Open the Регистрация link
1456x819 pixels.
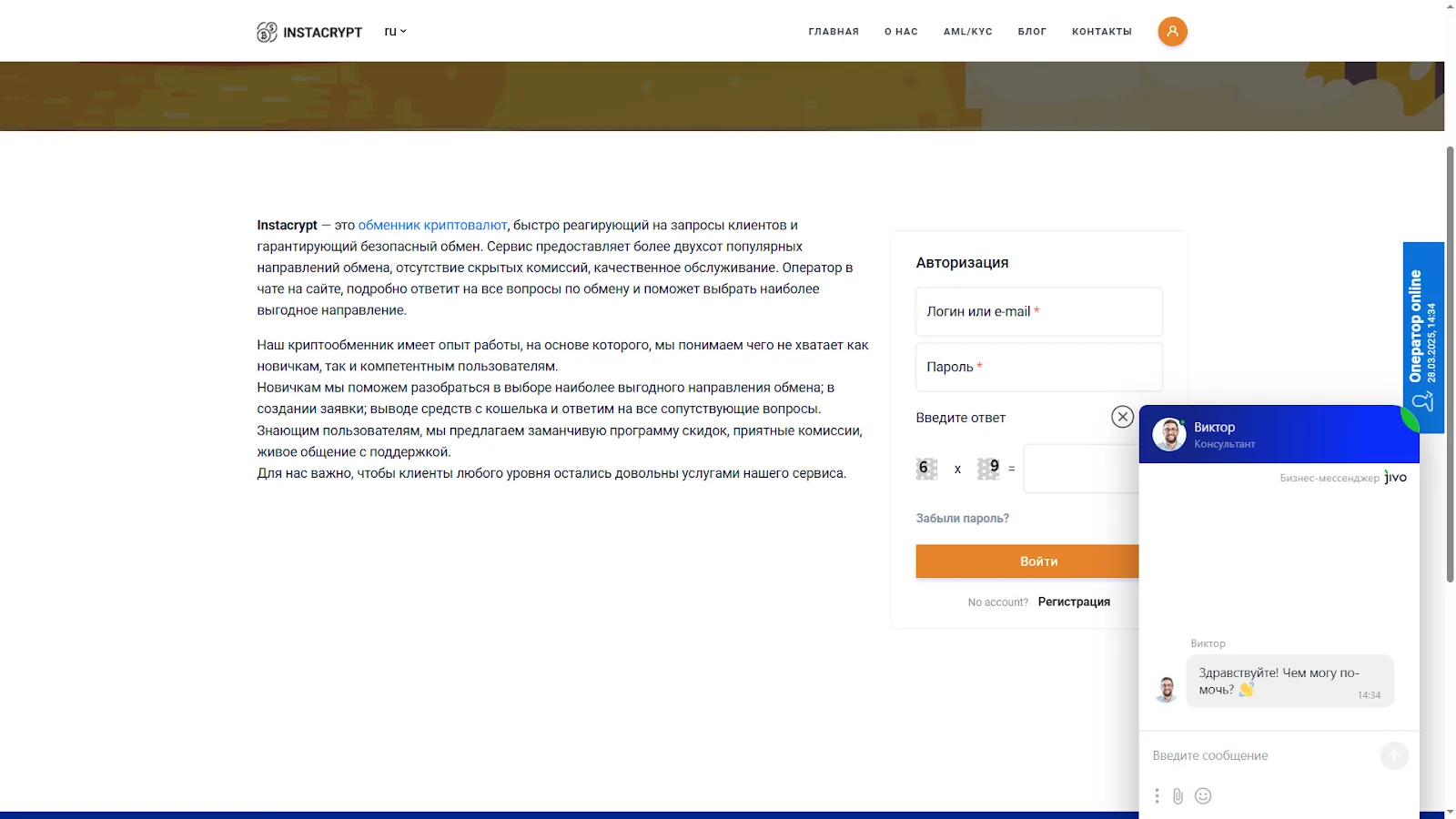[1074, 602]
